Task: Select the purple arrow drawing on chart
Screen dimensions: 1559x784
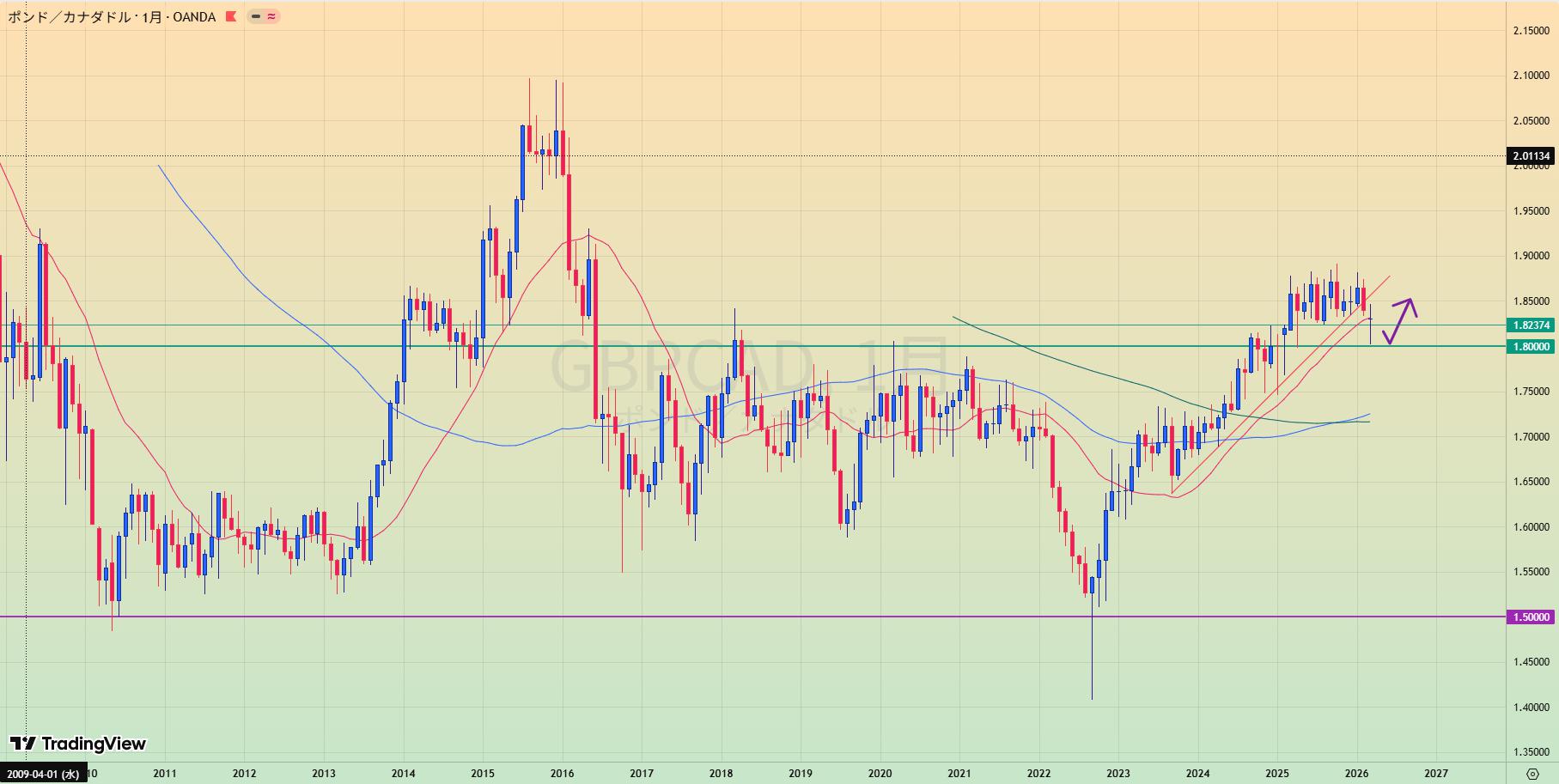Action: click(x=1399, y=320)
